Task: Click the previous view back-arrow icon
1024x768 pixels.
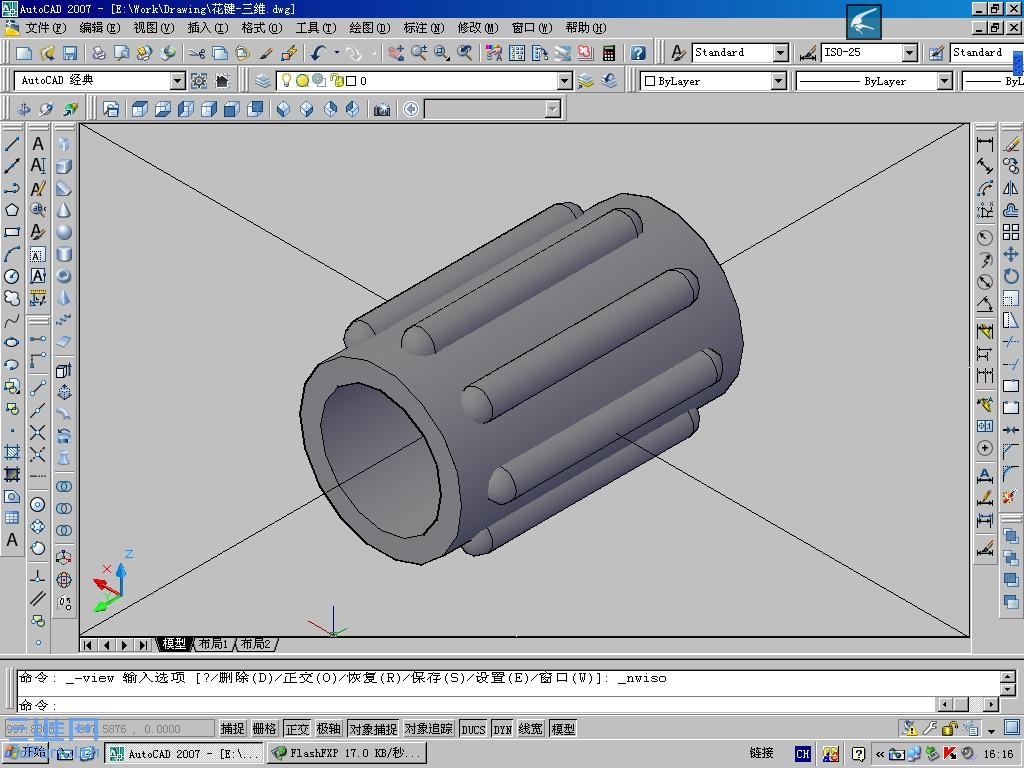Action: click(x=411, y=109)
